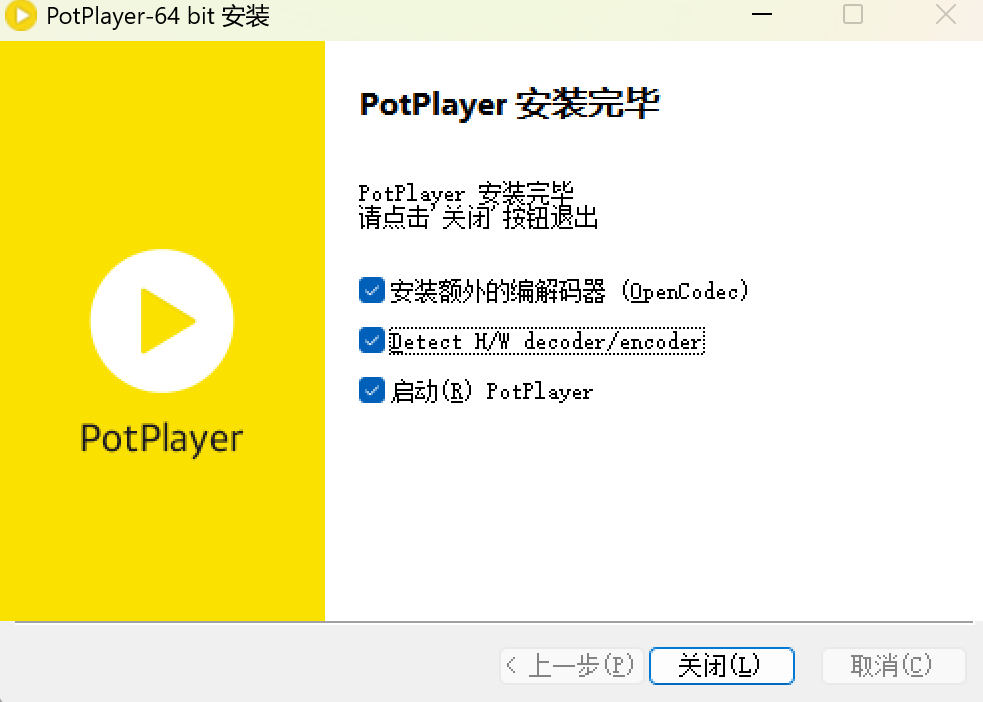This screenshot has width=983, height=702.
Task: Click the 取消(C) button
Action: (893, 665)
